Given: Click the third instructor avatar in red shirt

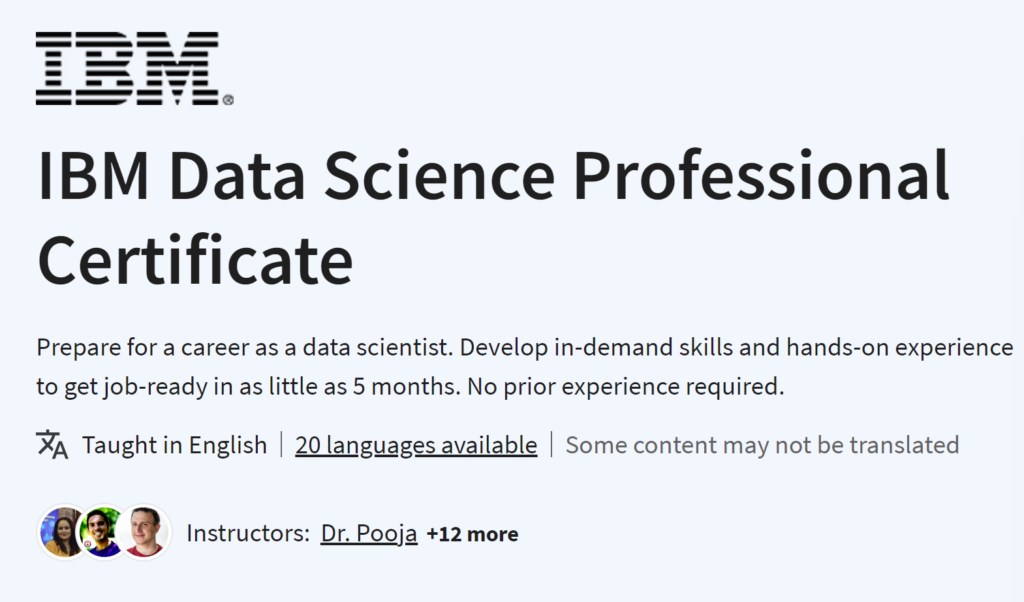Looking at the screenshot, I should (144, 532).
